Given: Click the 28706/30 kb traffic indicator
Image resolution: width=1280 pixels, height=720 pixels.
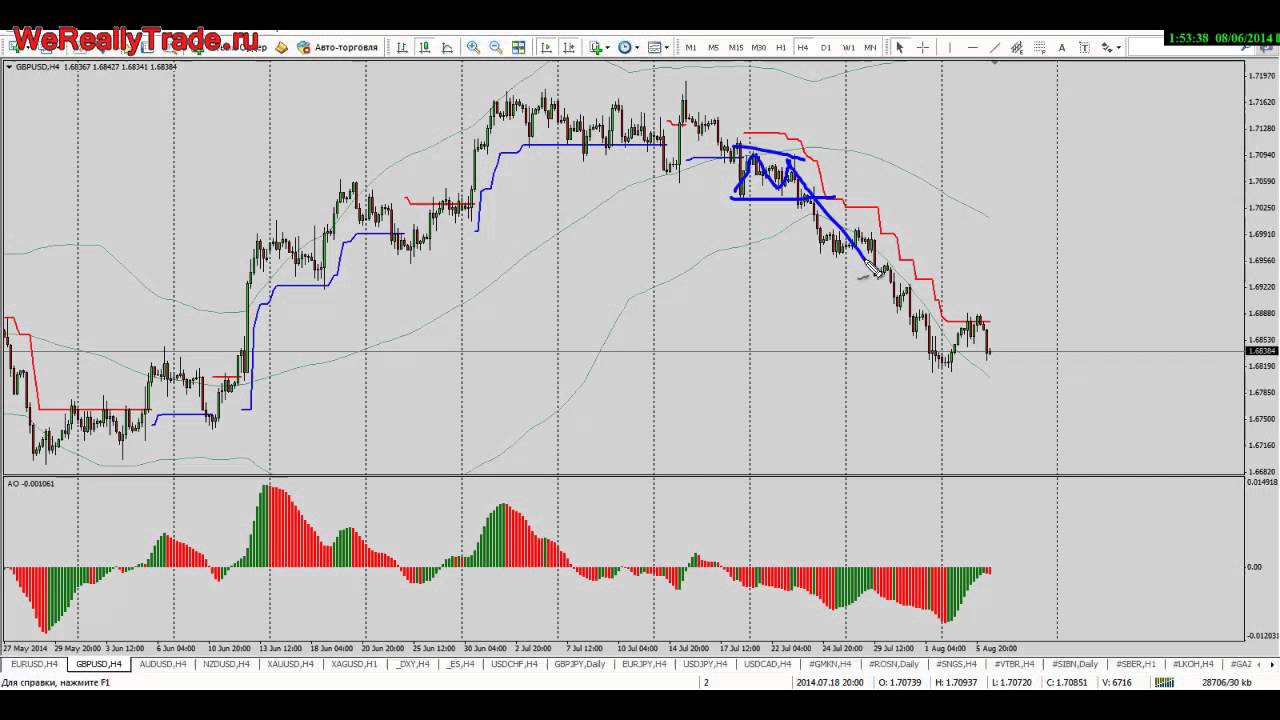Looking at the screenshot, I should (x=1227, y=682).
